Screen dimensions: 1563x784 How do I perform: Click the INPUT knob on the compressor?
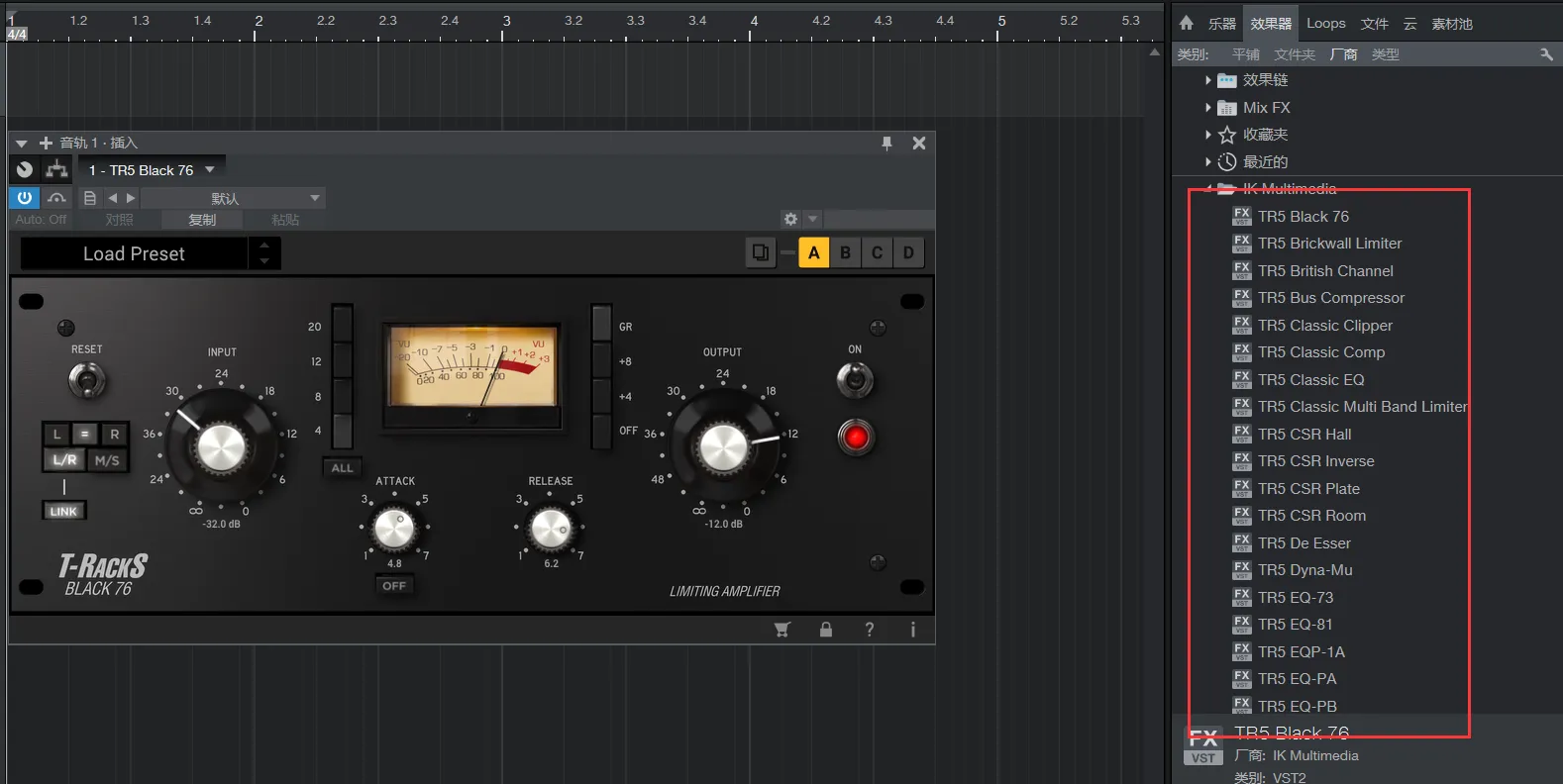point(221,447)
